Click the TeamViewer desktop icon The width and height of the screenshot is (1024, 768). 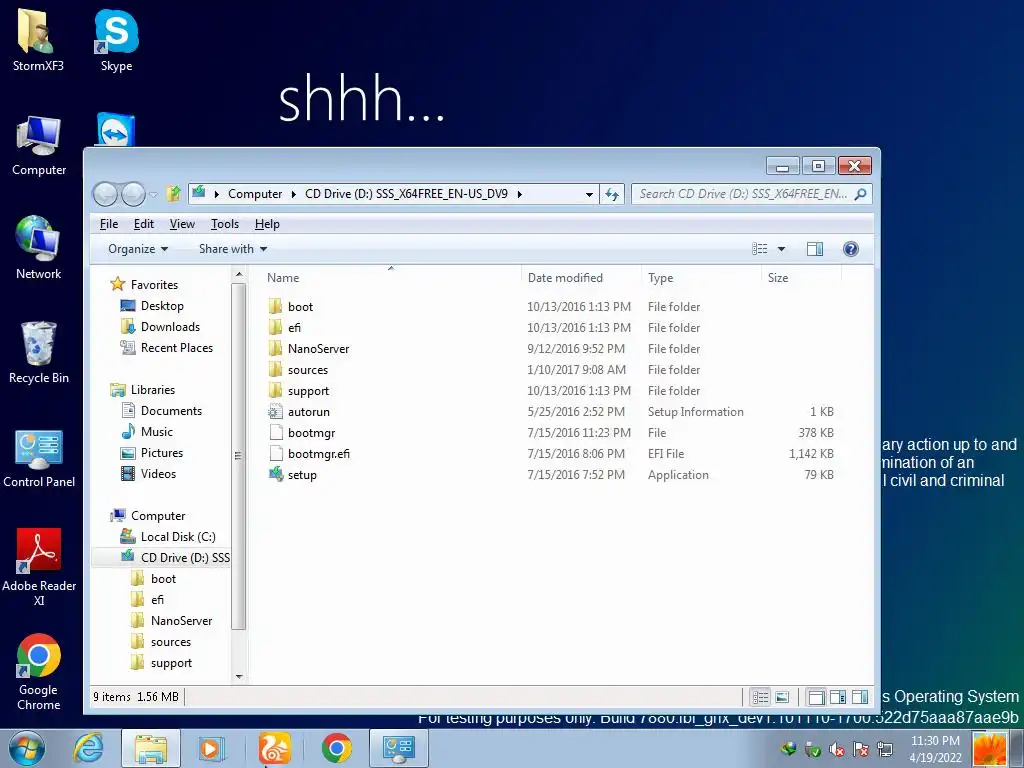click(116, 129)
